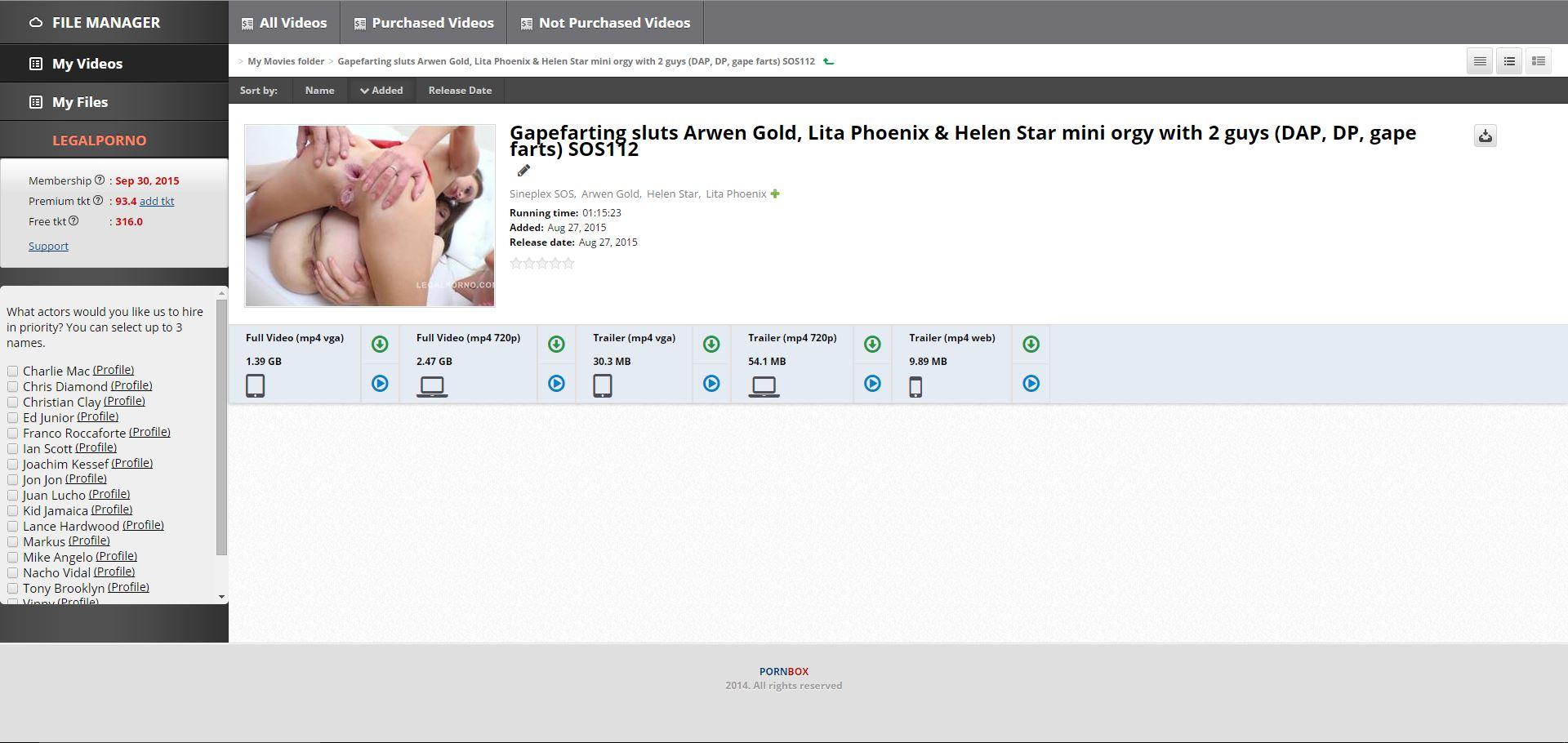Click the pencil edit icon under the title
This screenshot has width=1568, height=743.
coord(523,171)
